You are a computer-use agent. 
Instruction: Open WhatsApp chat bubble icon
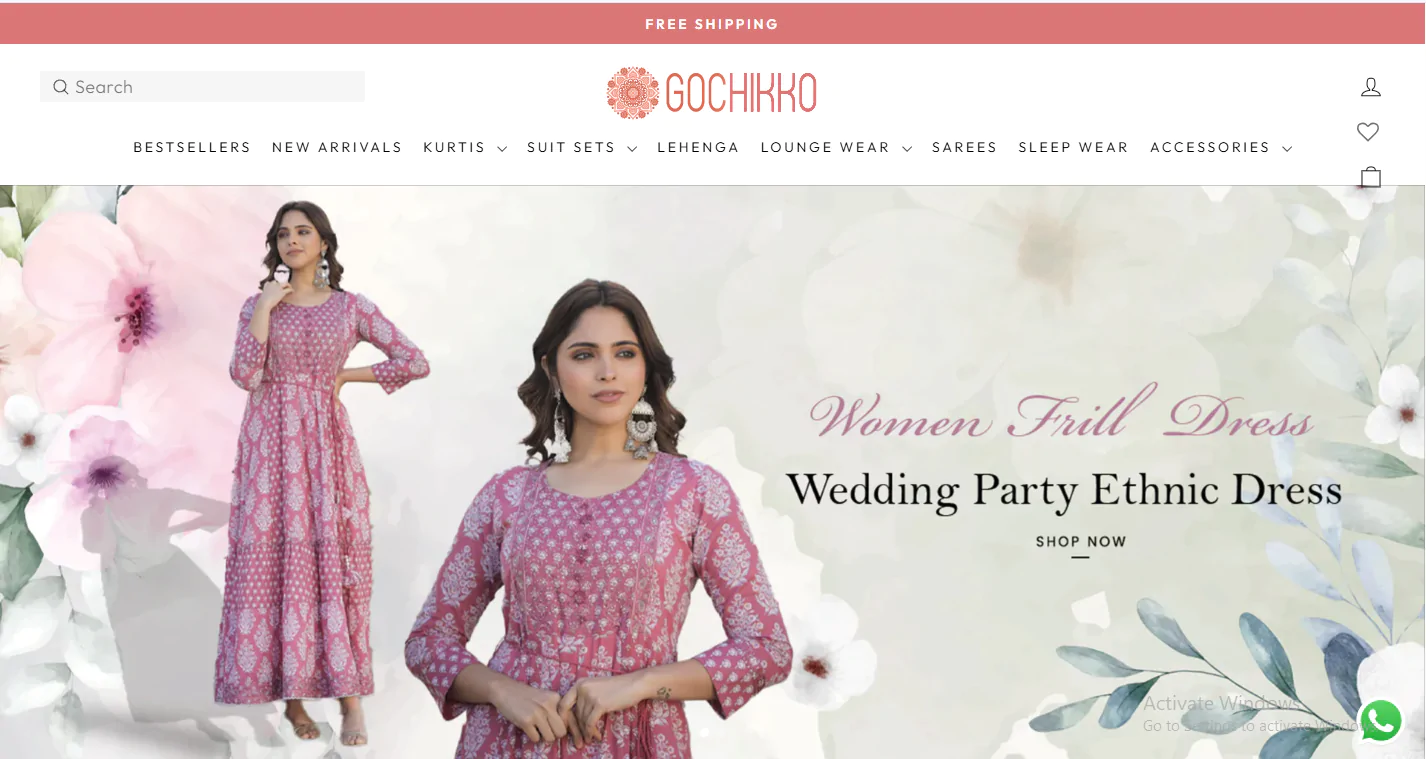point(1381,720)
